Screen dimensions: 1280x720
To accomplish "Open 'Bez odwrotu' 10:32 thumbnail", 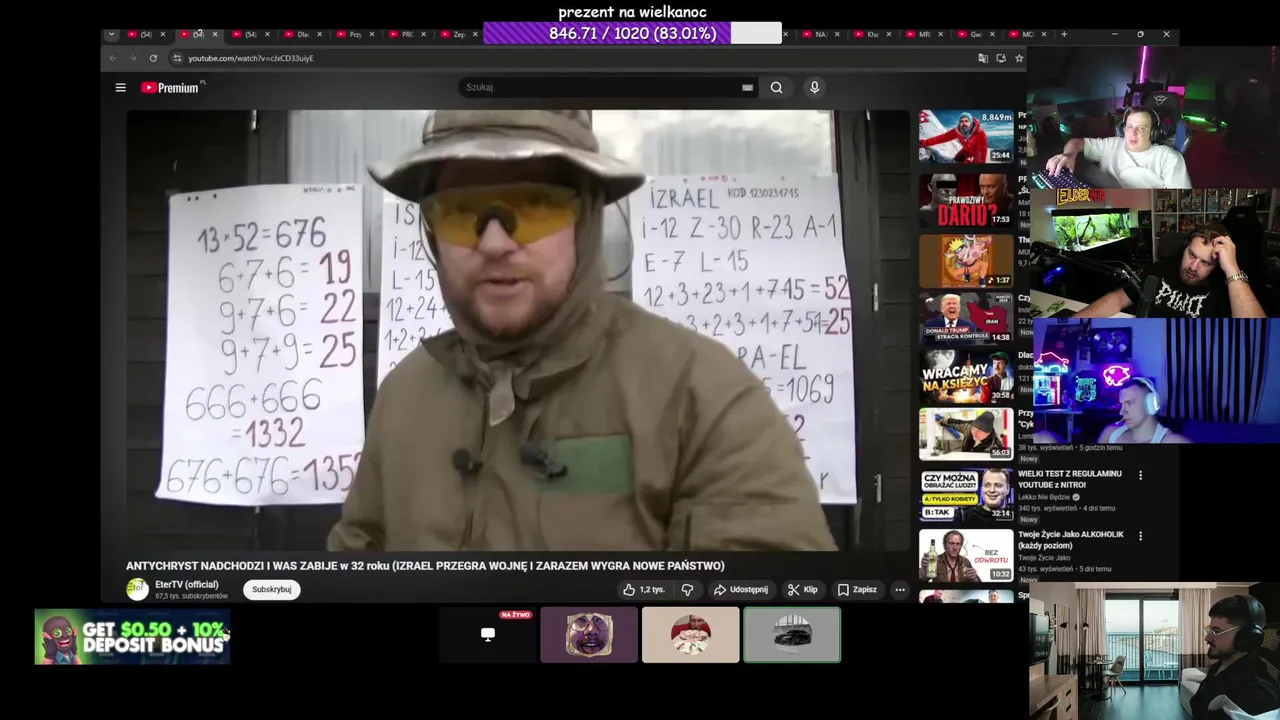I will (x=966, y=555).
